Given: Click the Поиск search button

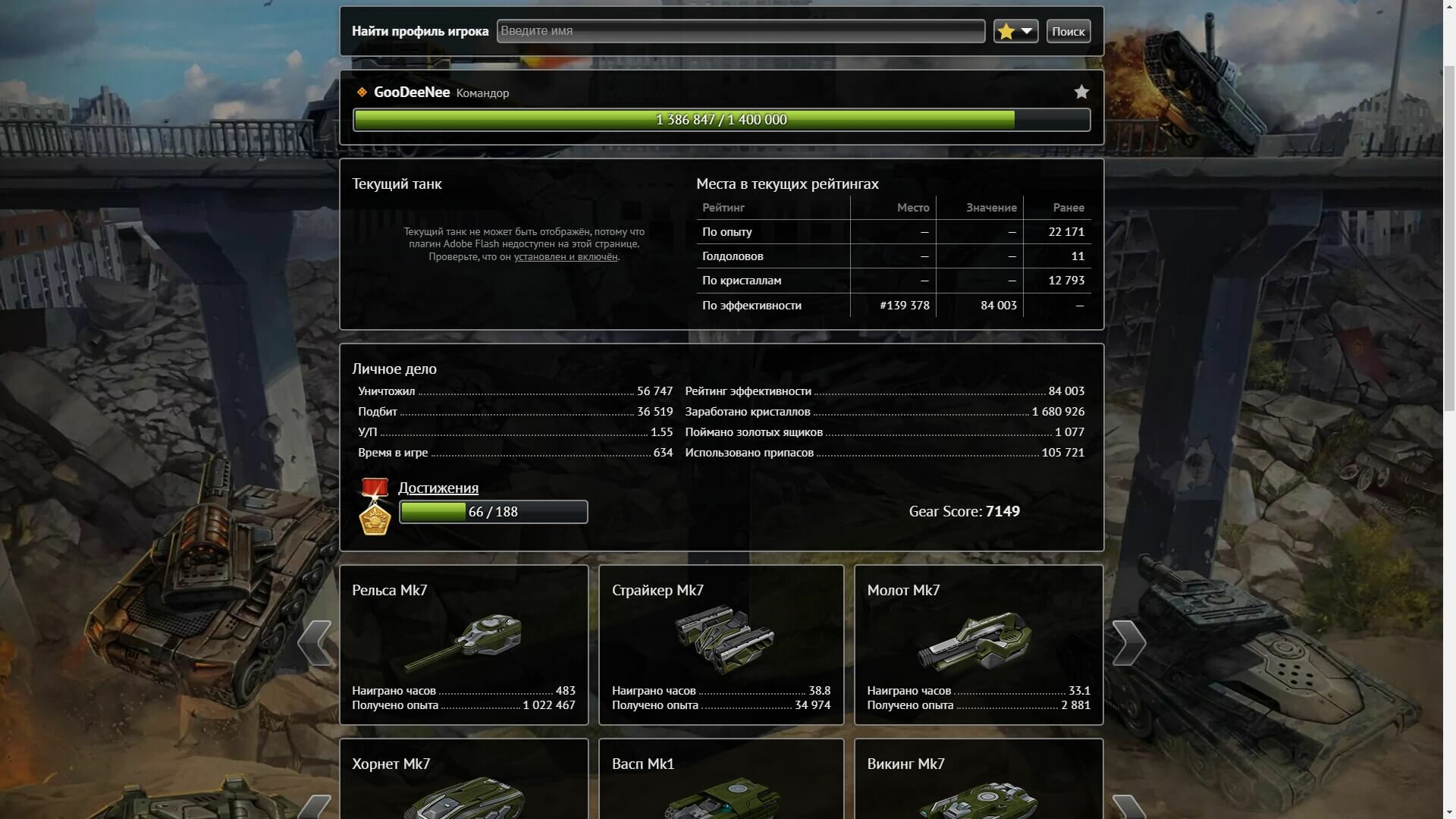Looking at the screenshot, I should (x=1068, y=31).
